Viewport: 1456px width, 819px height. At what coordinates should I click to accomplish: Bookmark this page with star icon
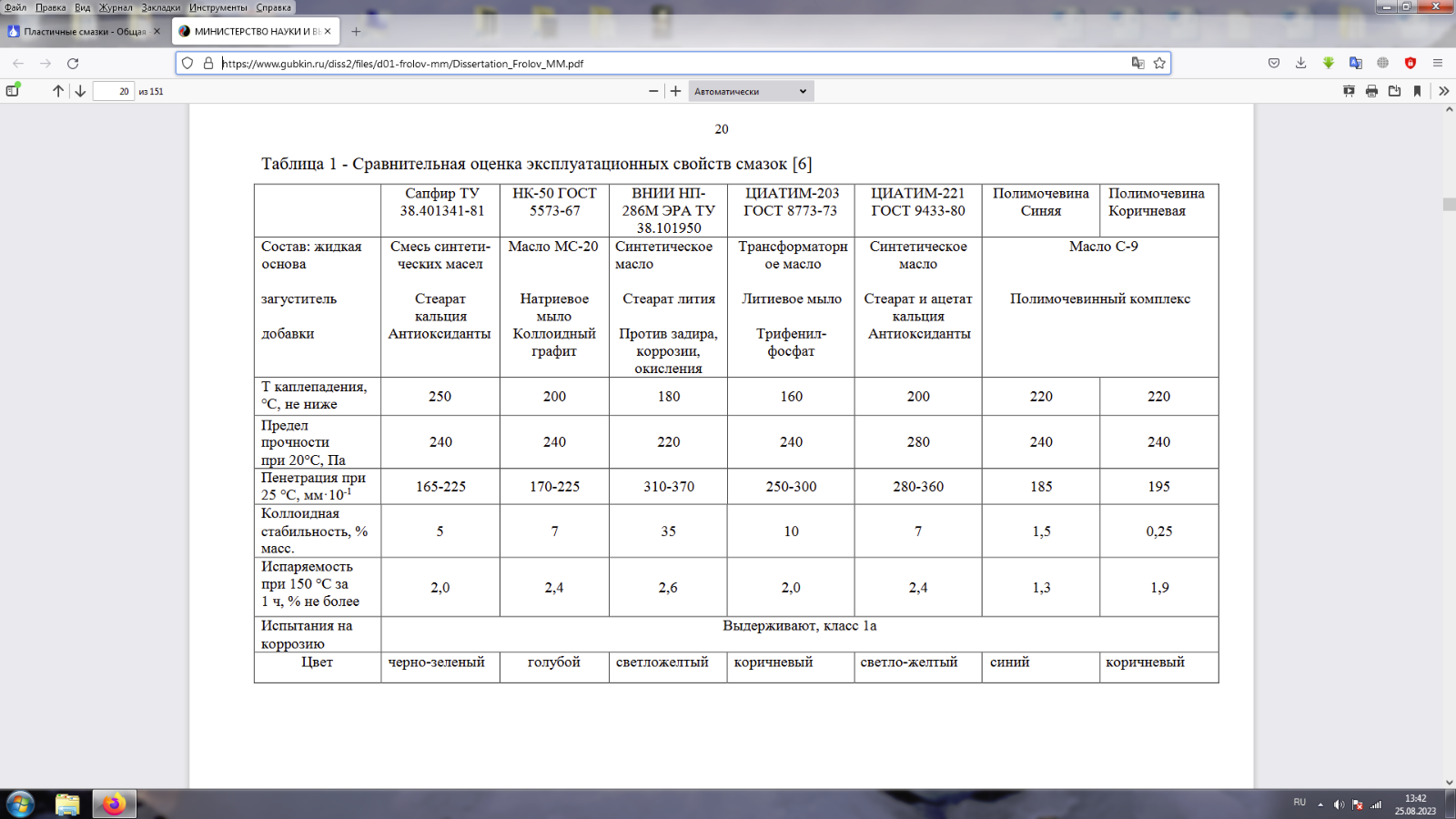coord(1159,64)
